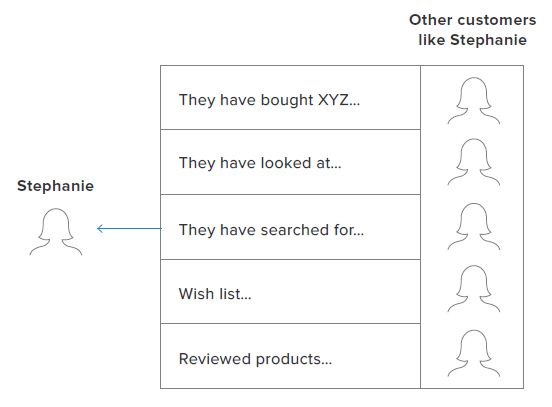Choose the "They have searched for..." row
552x407 pixels.
pos(290,227)
